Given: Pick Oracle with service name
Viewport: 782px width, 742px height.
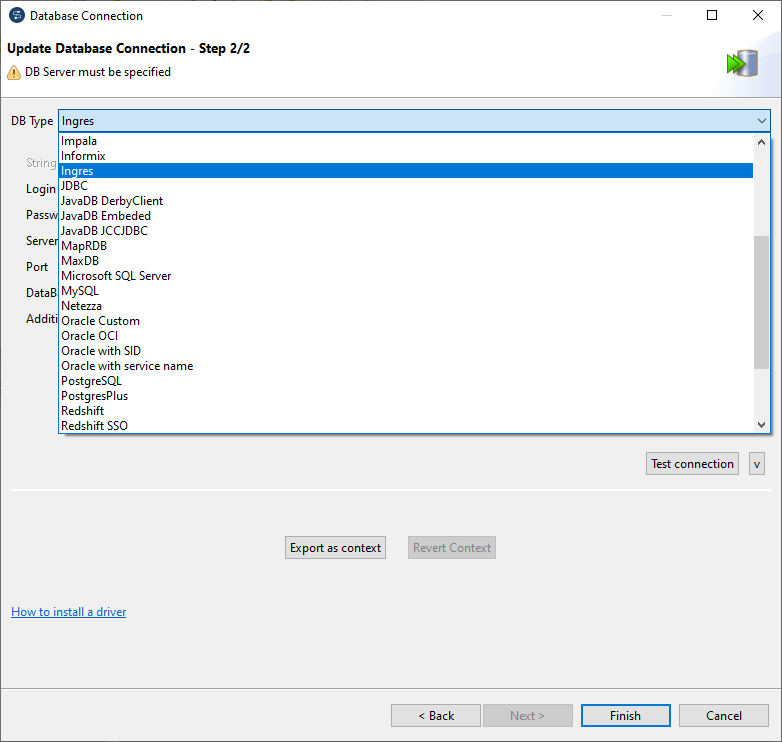Looking at the screenshot, I should [405, 366].
